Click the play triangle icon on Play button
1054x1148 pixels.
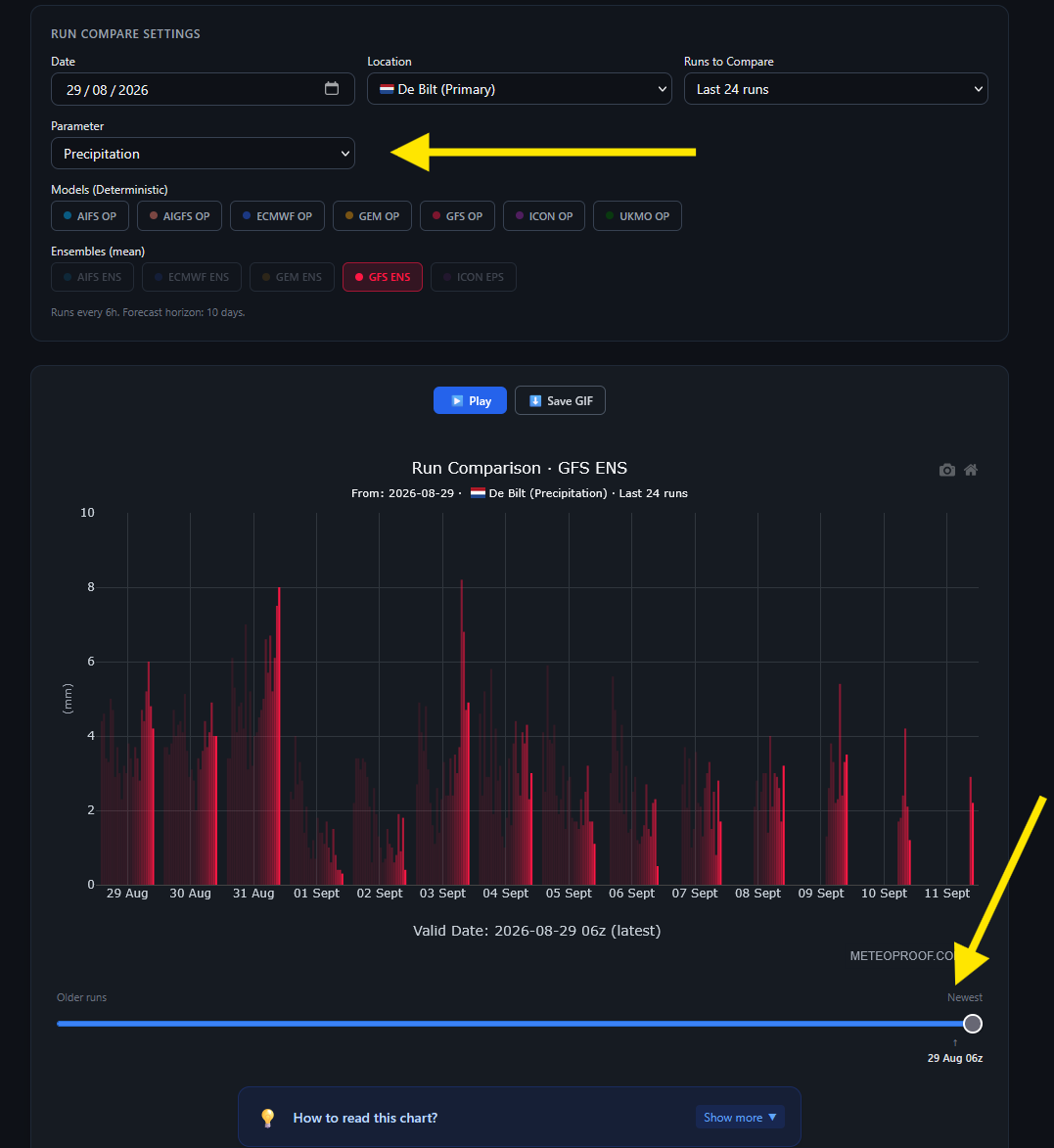457,400
